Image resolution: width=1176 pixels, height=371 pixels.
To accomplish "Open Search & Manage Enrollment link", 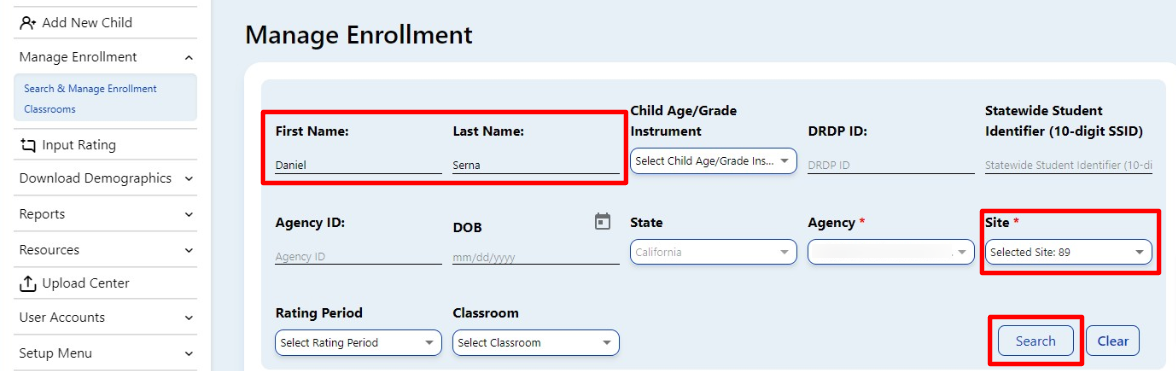I will [91, 88].
